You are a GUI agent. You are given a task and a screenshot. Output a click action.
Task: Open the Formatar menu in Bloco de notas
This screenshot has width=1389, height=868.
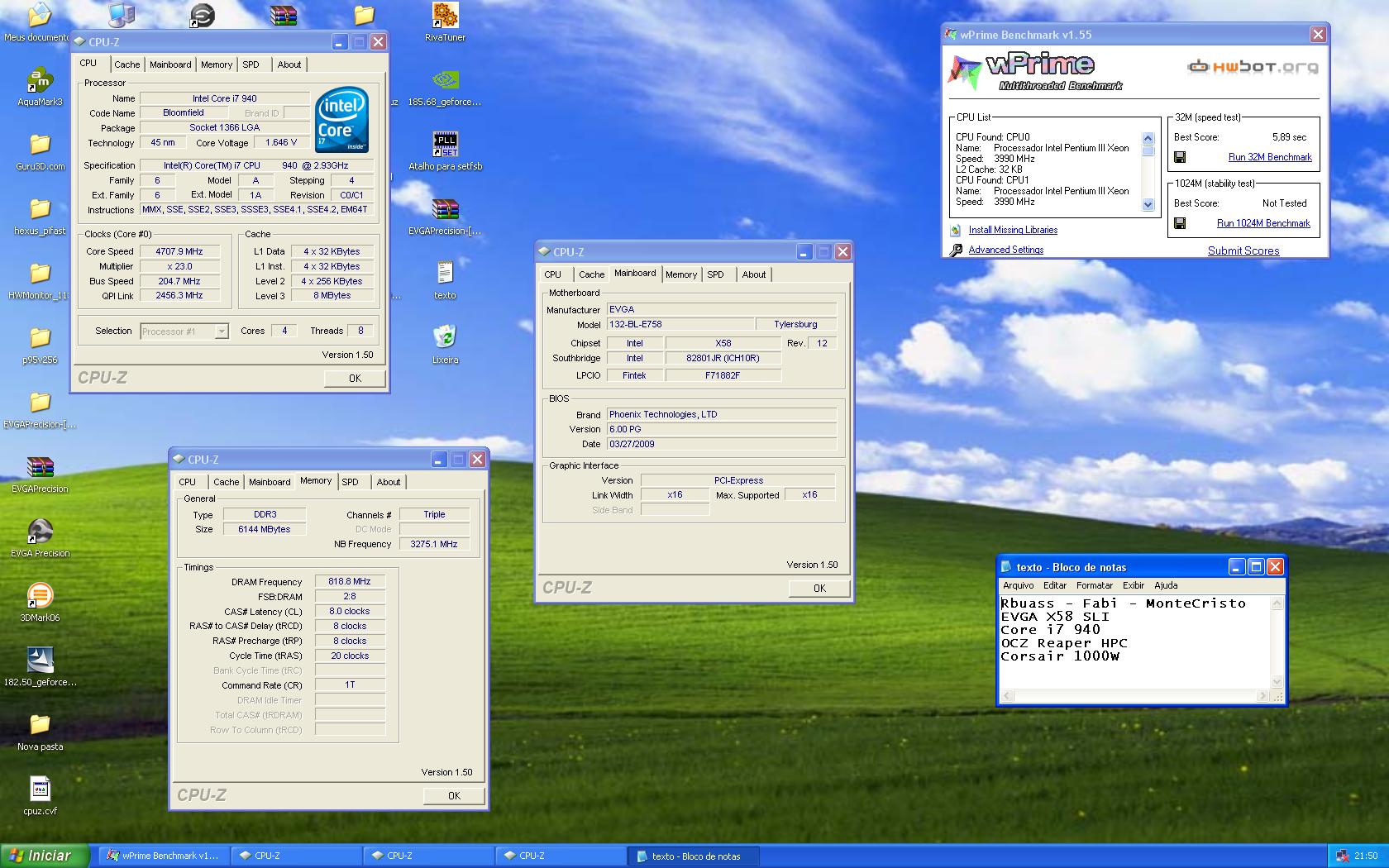(x=1095, y=585)
